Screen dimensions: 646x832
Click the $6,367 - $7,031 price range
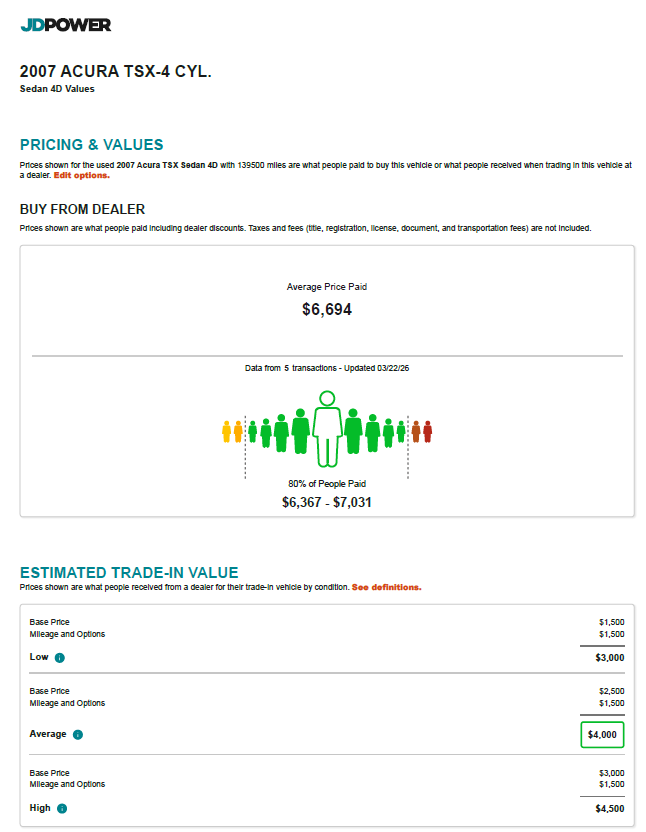coord(327,502)
